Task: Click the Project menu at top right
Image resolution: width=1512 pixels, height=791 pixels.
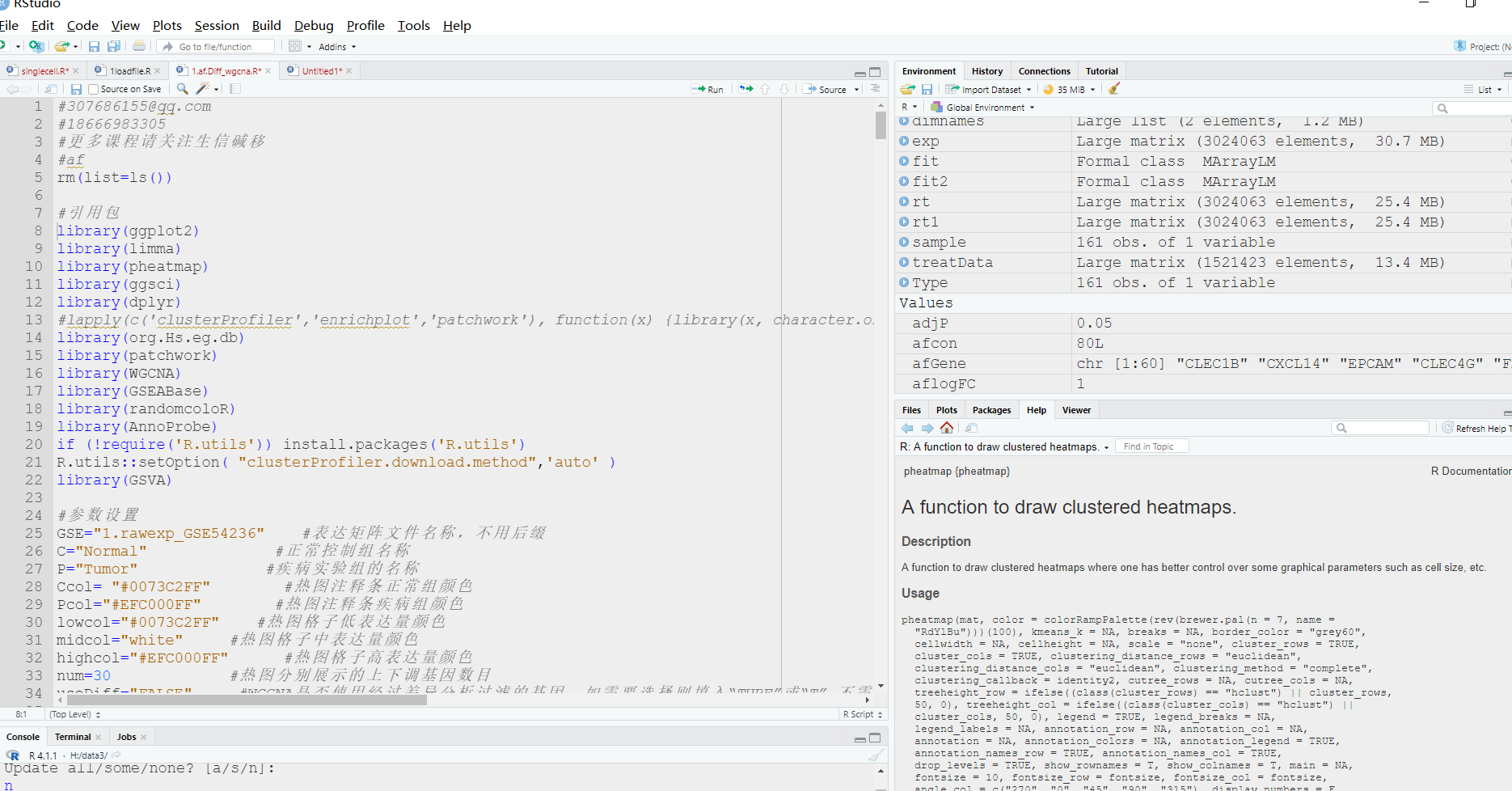Action: (x=1481, y=46)
